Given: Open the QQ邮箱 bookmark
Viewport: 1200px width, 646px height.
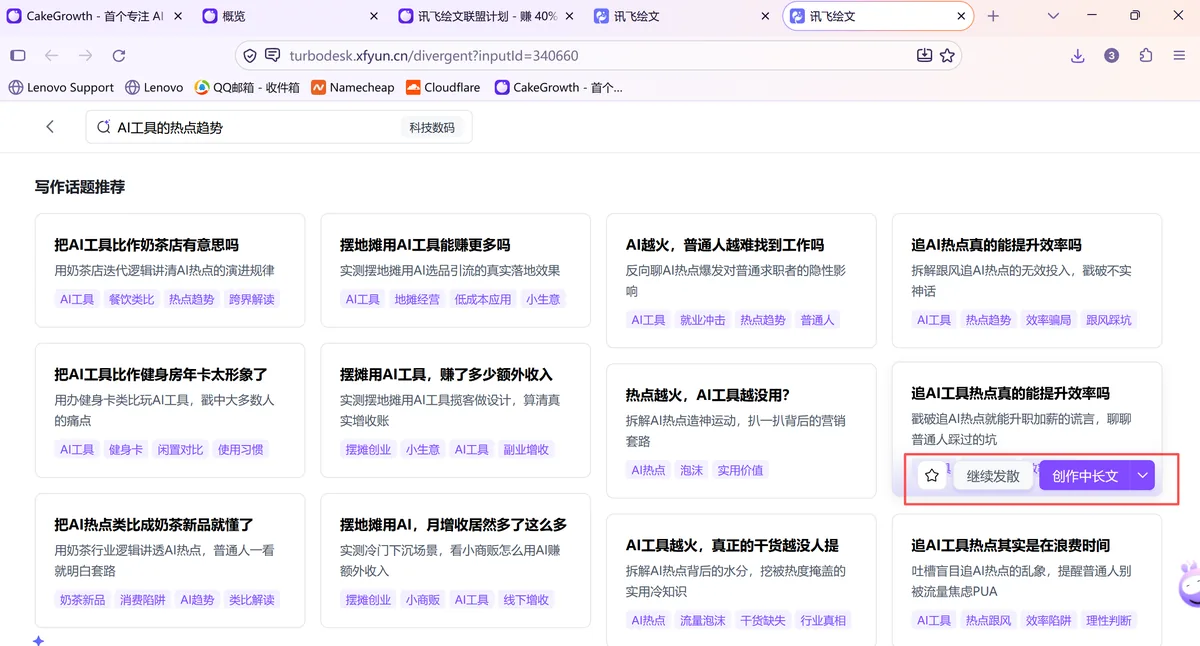Looking at the screenshot, I should [x=247, y=87].
